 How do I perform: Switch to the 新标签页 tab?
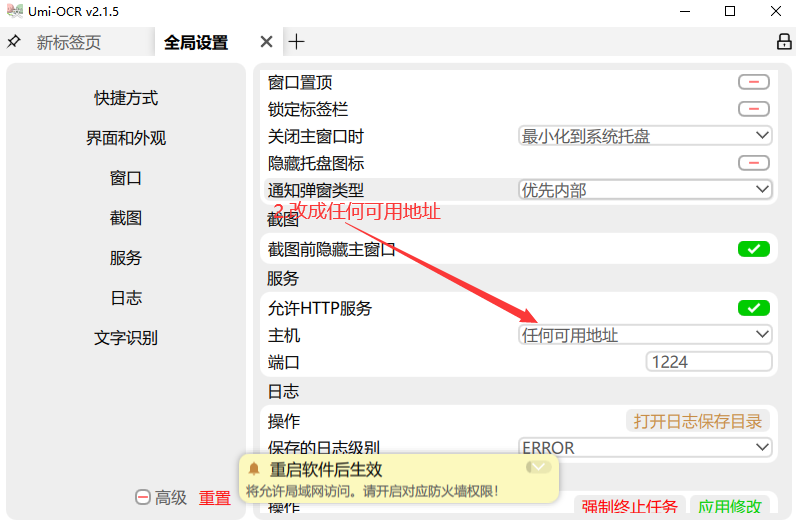[x=69, y=43]
